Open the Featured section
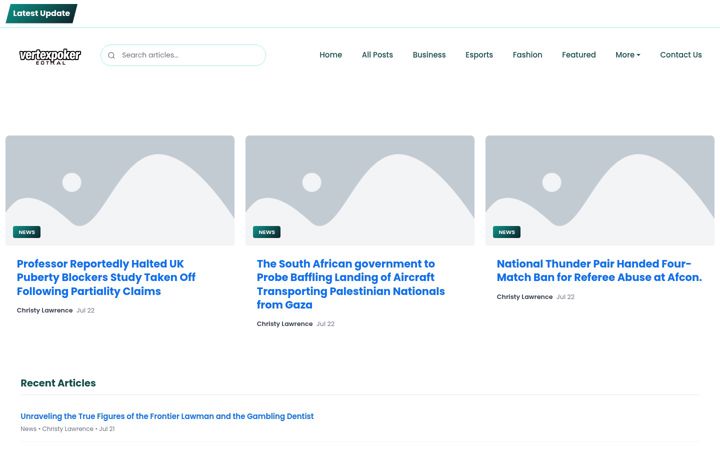The image size is (720, 450). pos(579,55)
